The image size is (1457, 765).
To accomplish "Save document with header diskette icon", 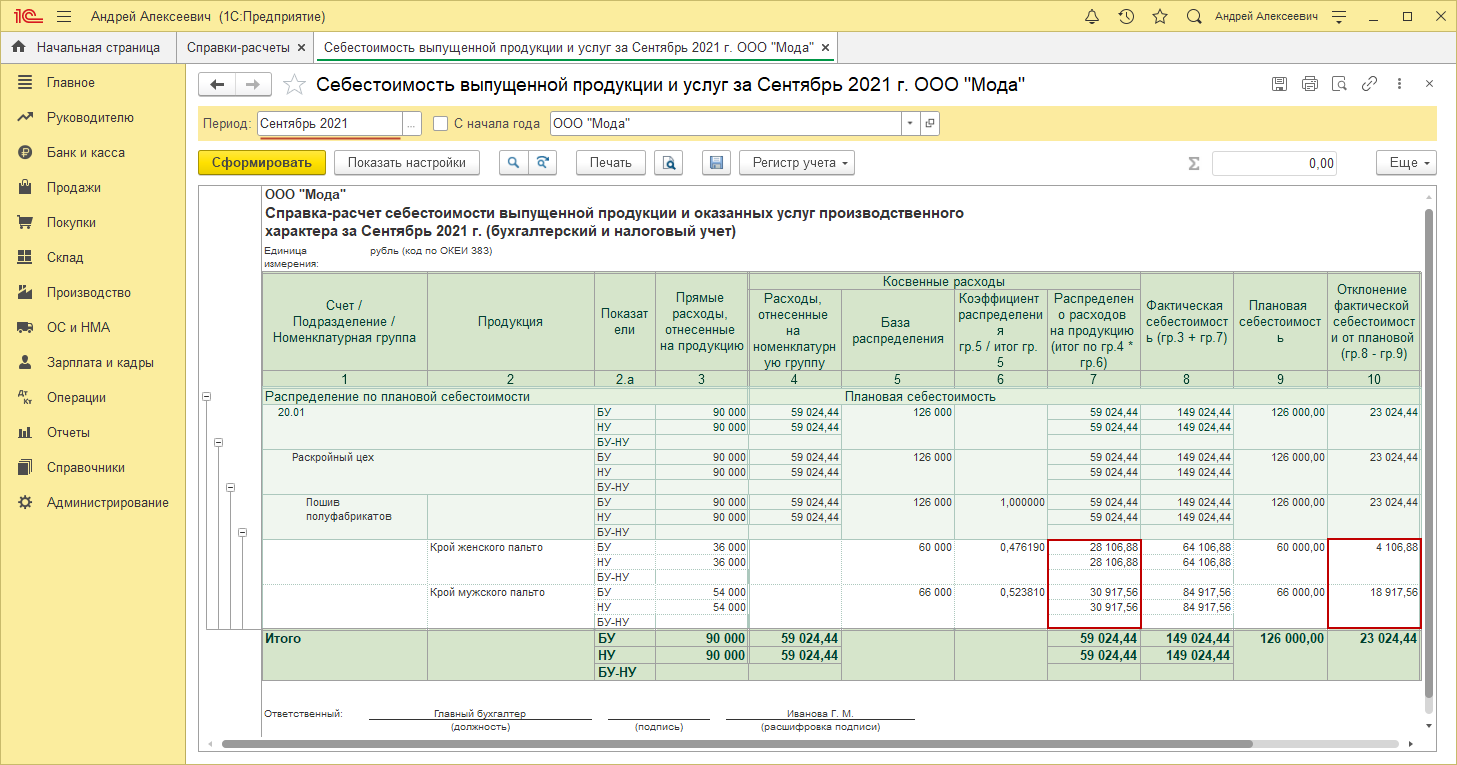I will pos(1279,84).
